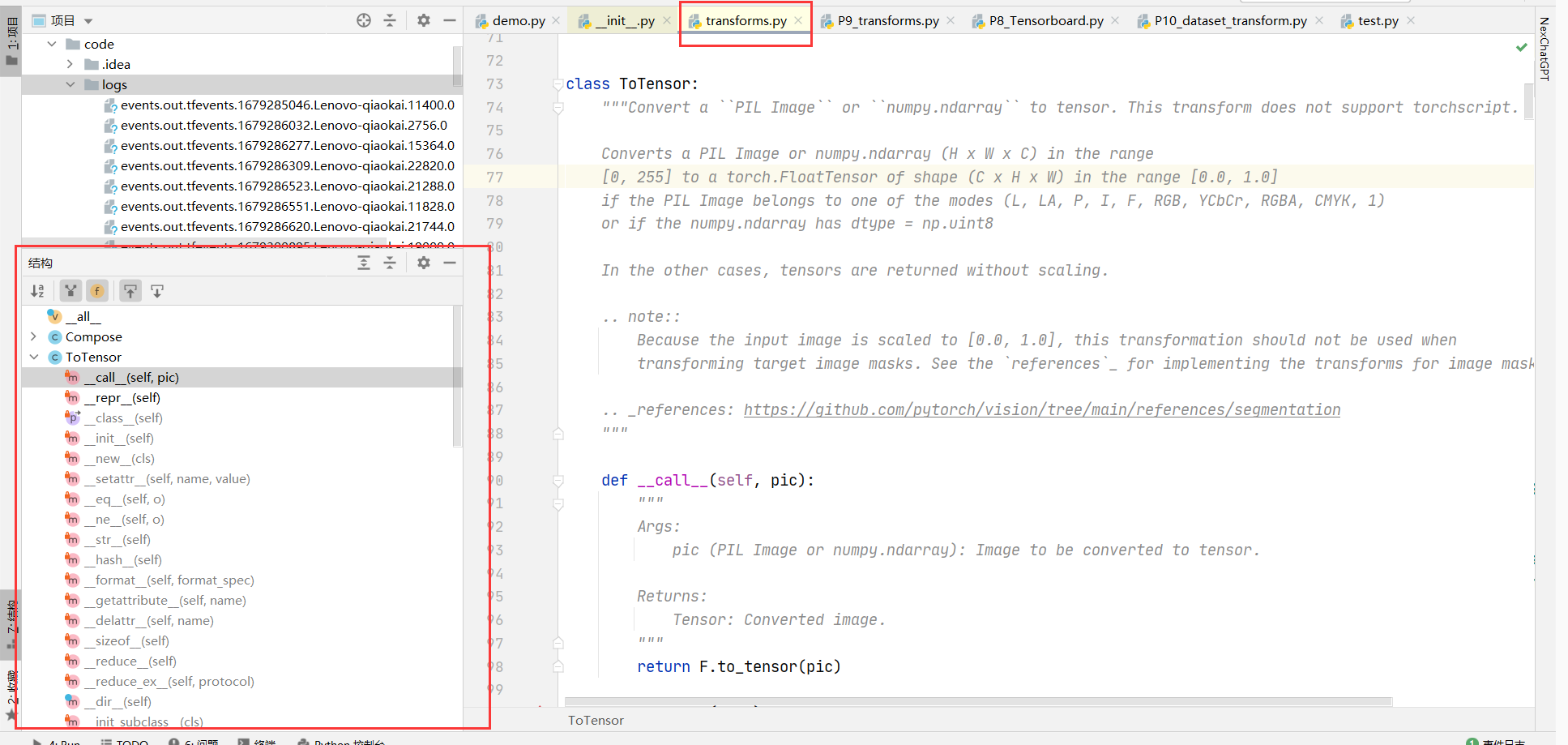Screen dimensions: 1568x745
Task: Close the P10_dataset_transform.py tab
Action: click(1319, 21)
